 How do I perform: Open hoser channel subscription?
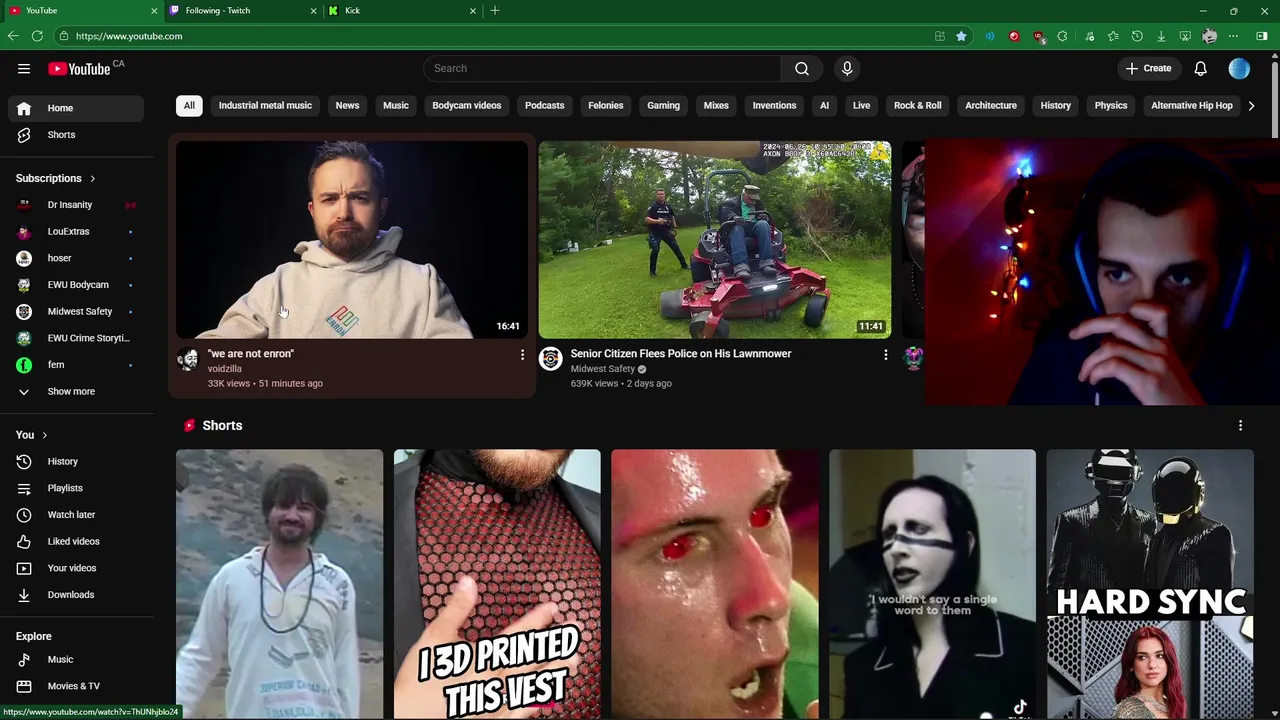point(76,258)
